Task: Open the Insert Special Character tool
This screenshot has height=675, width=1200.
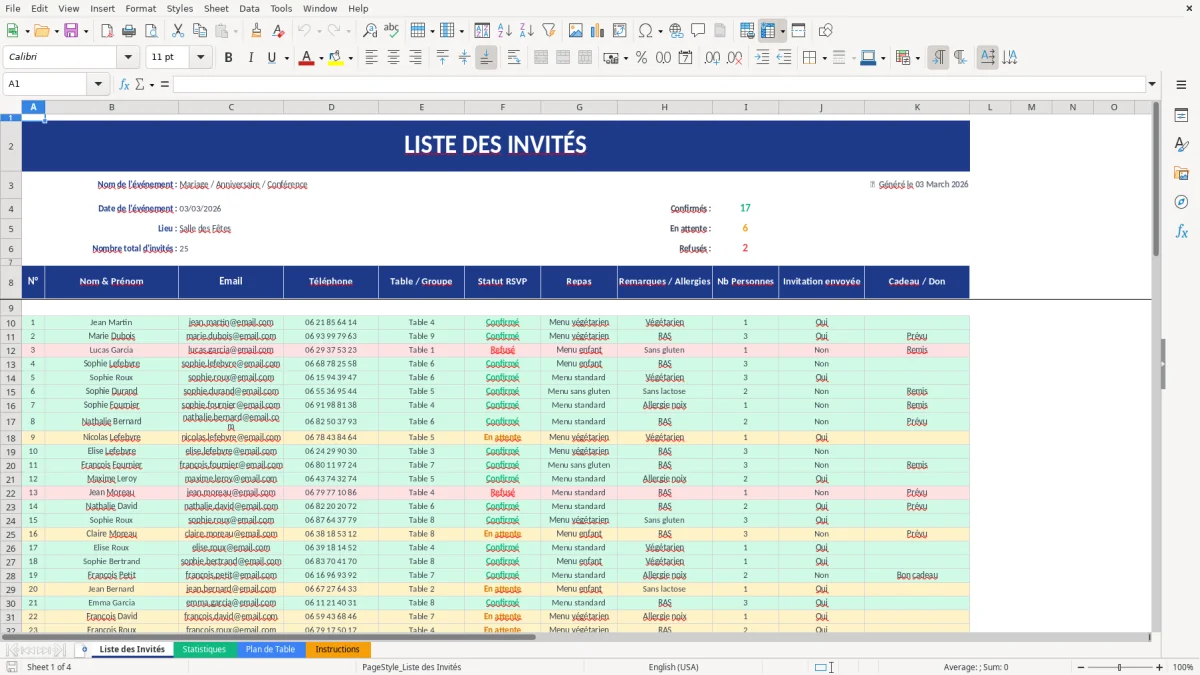Action: tap(645, 31)
